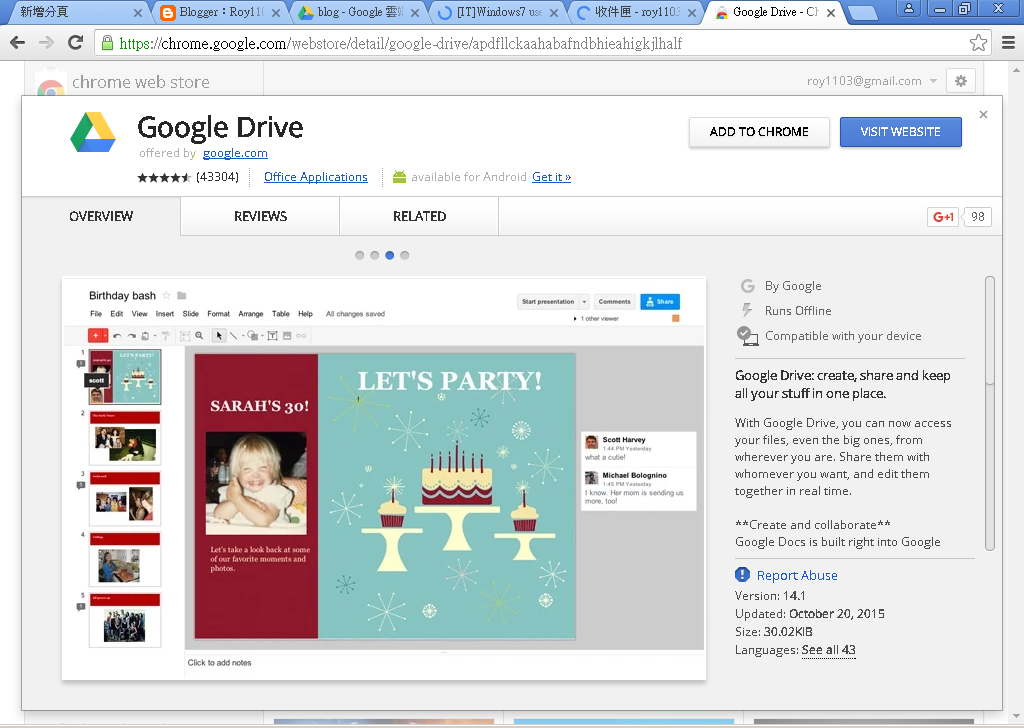
Task: Go back with the browser back arrow
Action: pyautogui.click(x=18, y=43)
